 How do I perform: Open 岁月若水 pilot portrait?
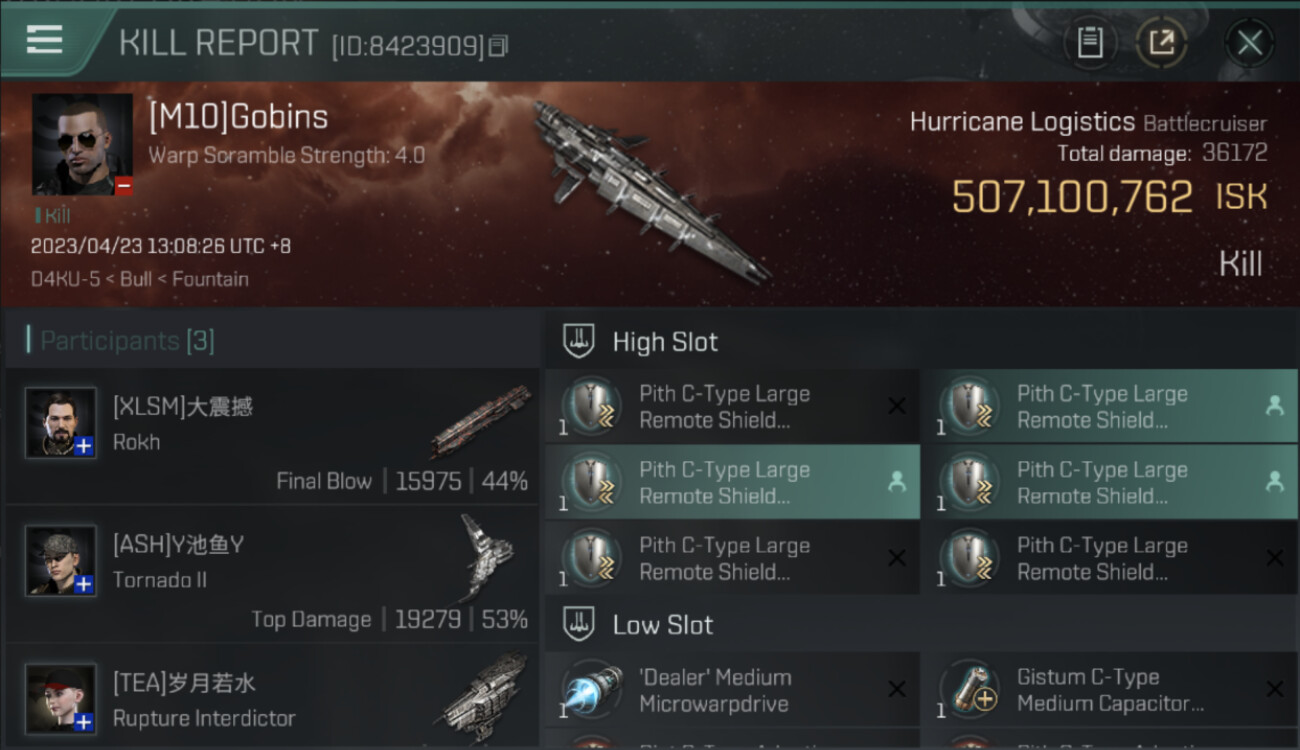[x=61, y=698]
